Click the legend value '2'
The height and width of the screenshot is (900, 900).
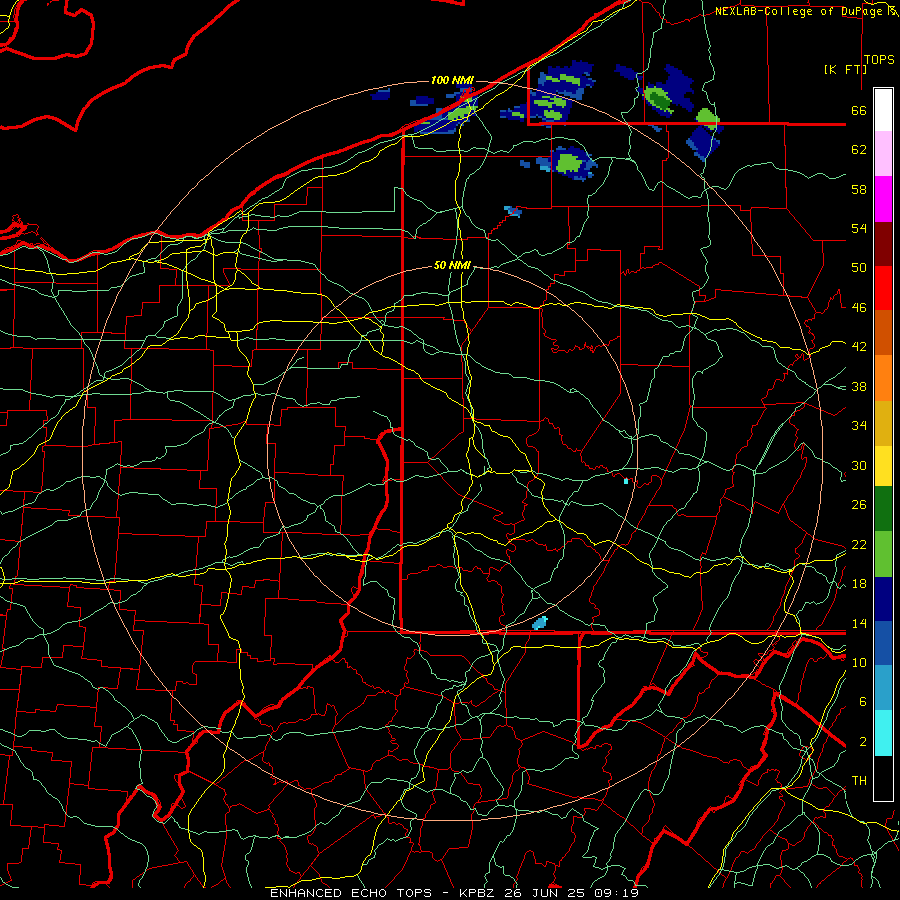pyautogui.click(x=862, y=742)
